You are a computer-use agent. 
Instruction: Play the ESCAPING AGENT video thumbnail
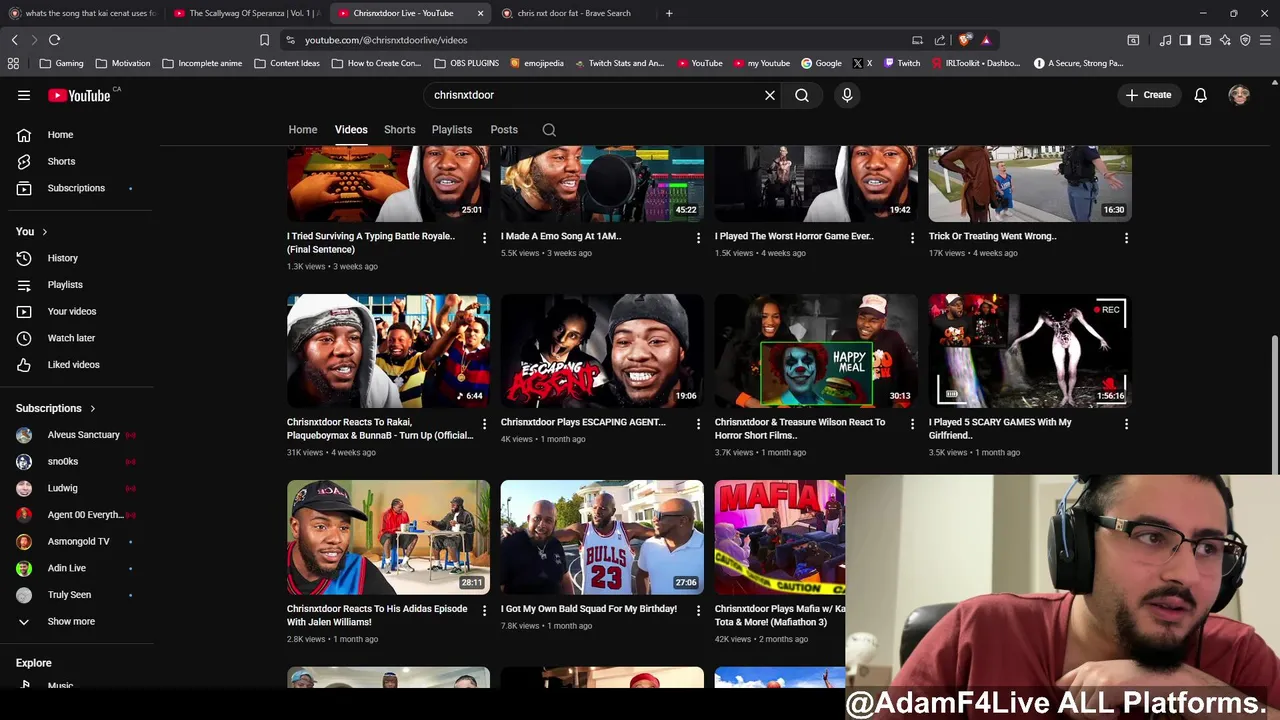(602, 351)
